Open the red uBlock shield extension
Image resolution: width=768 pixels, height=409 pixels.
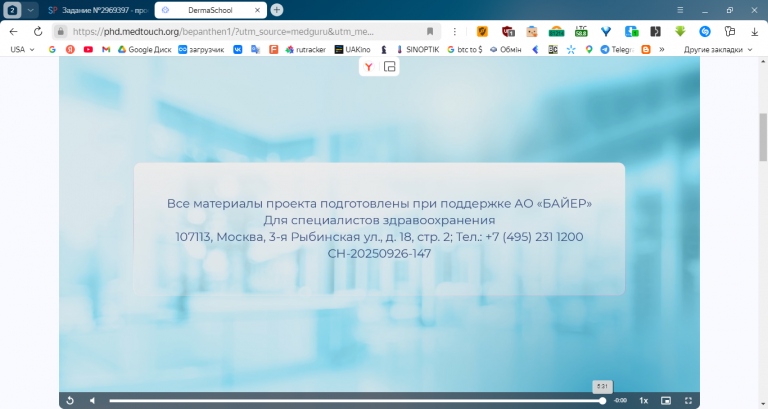(x=508, y=31)
